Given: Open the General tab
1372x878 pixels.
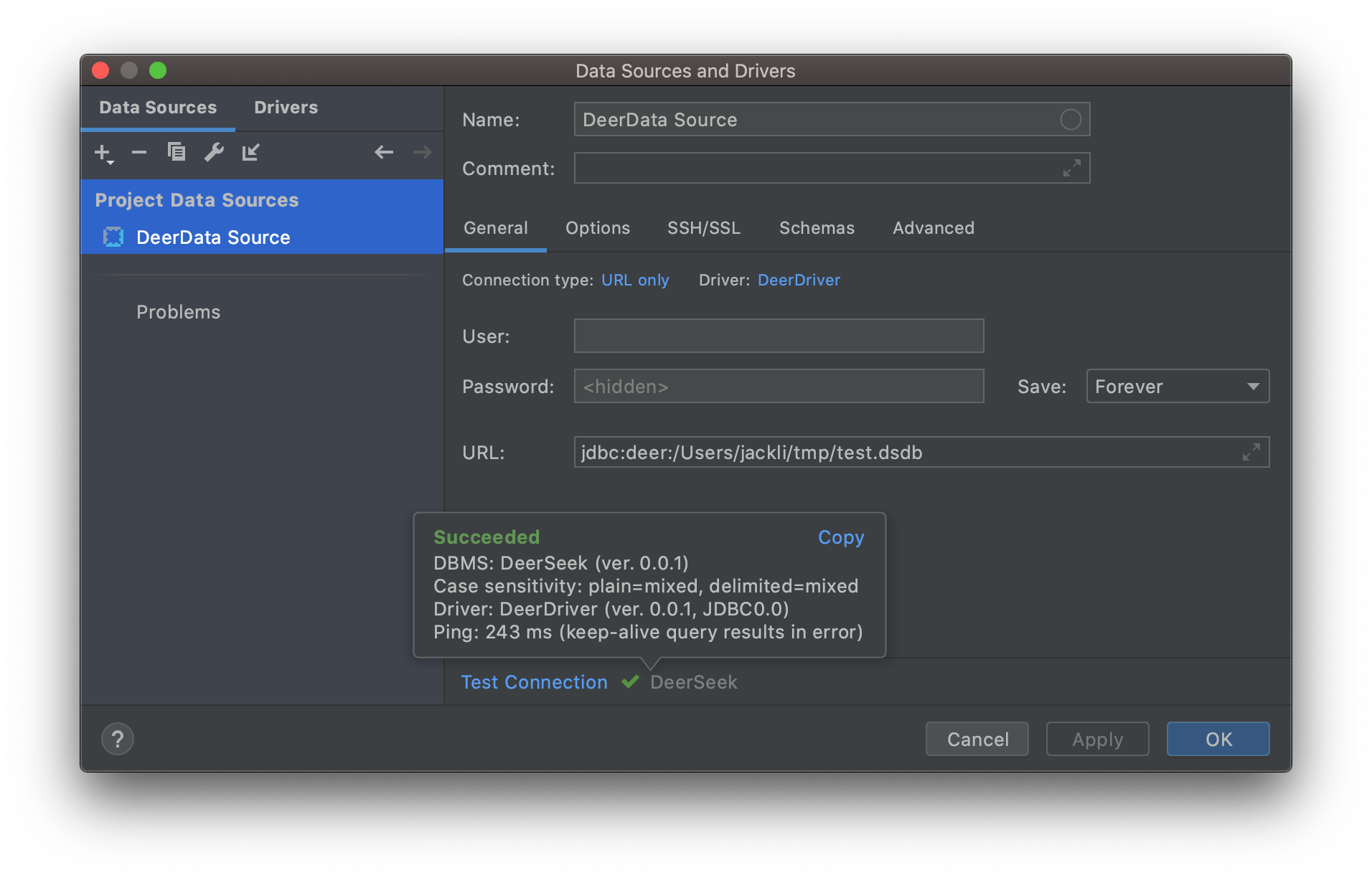Looking at the screenshot, I should 496,228.
